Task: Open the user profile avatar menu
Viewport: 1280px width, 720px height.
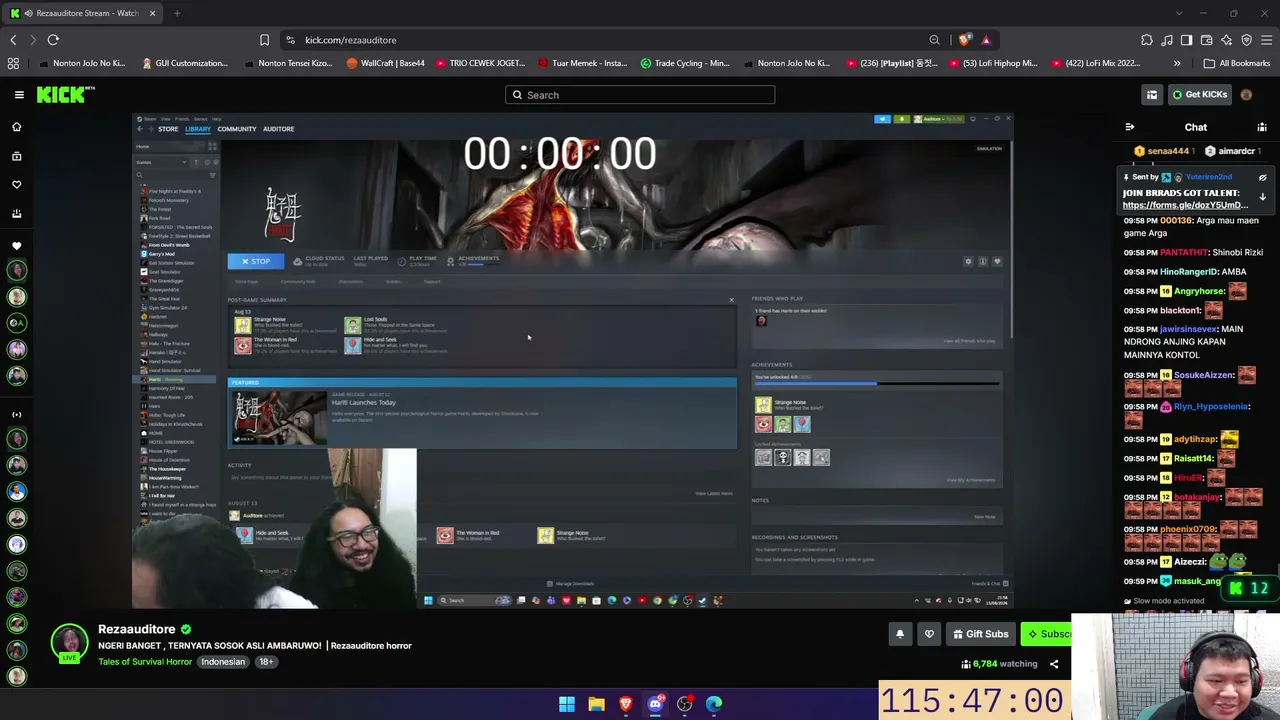Action: (1246, 95)
